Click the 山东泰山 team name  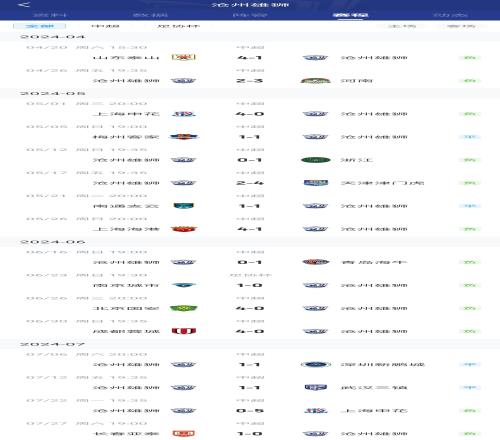(126, 57)
